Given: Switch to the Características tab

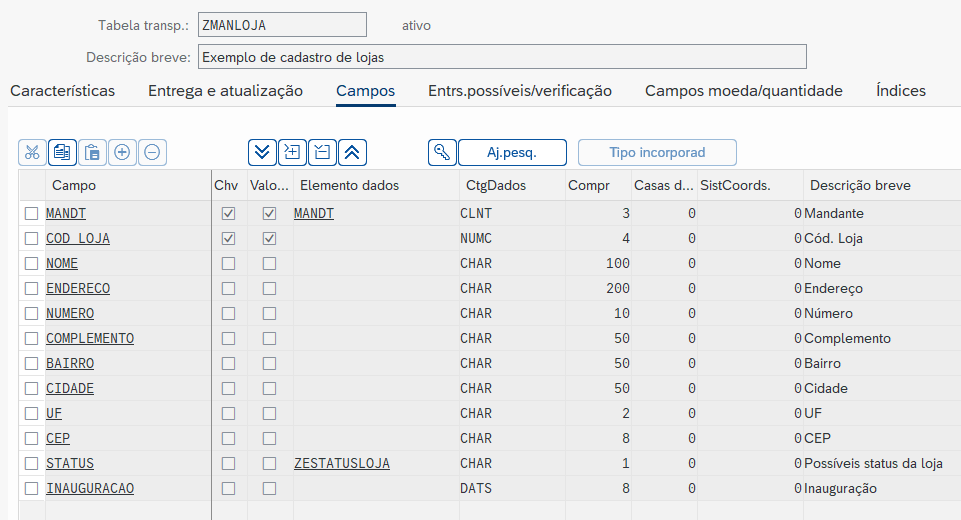Looking at the screenshot, I should [x=62, y=91].
